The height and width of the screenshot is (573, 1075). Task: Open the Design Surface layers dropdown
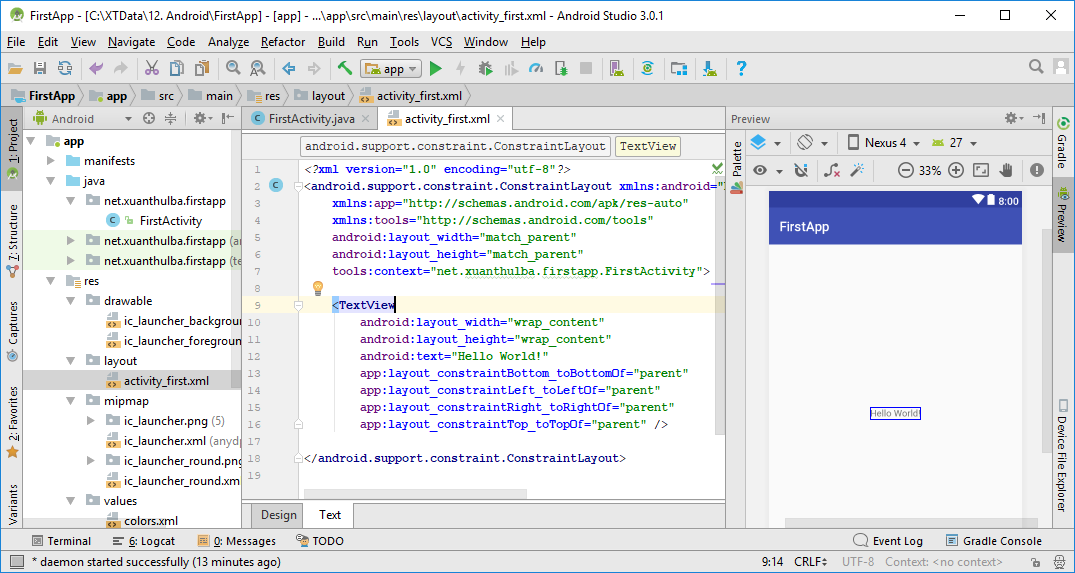764,143
